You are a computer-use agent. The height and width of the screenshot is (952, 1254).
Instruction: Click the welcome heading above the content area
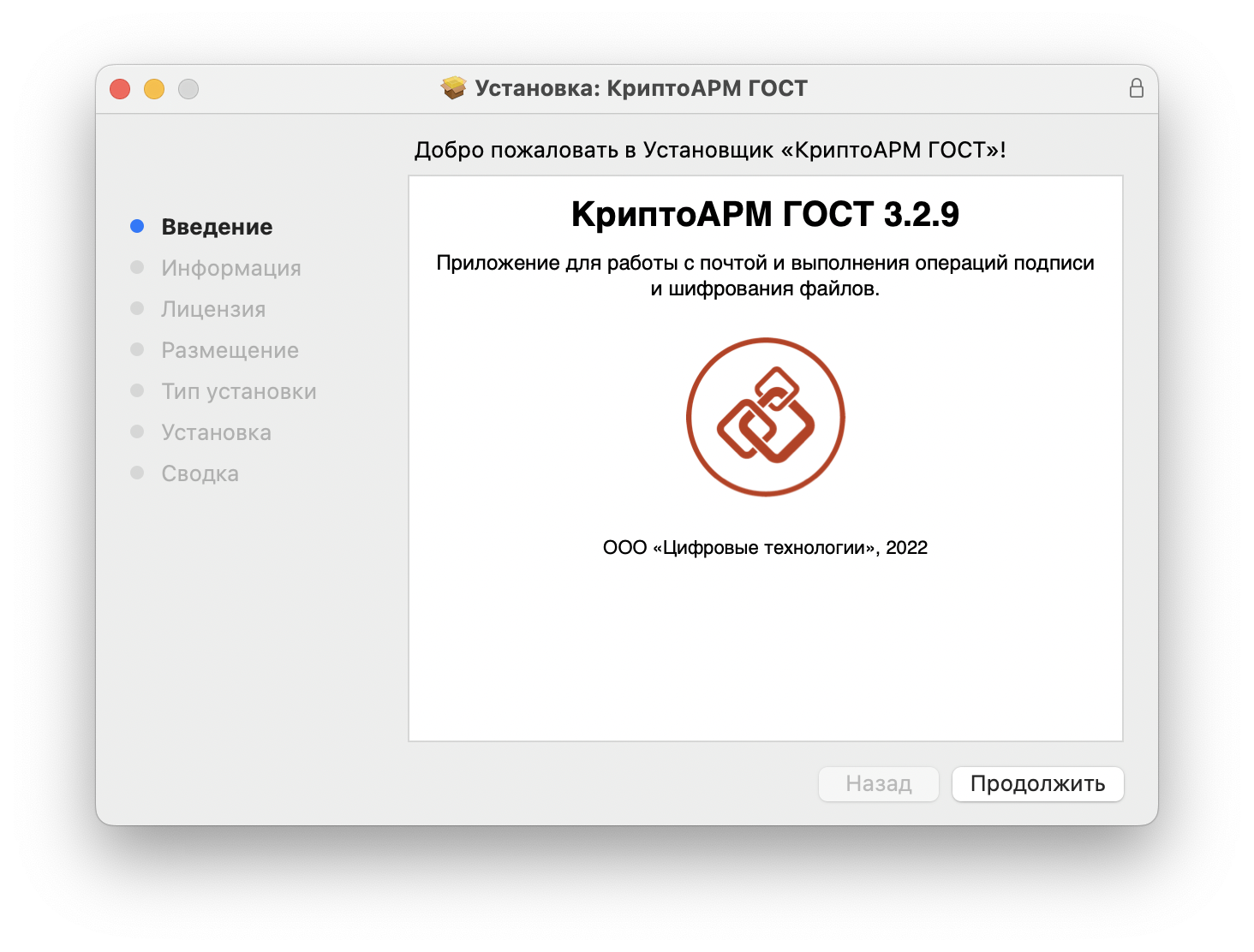click(x=711, y=148)
